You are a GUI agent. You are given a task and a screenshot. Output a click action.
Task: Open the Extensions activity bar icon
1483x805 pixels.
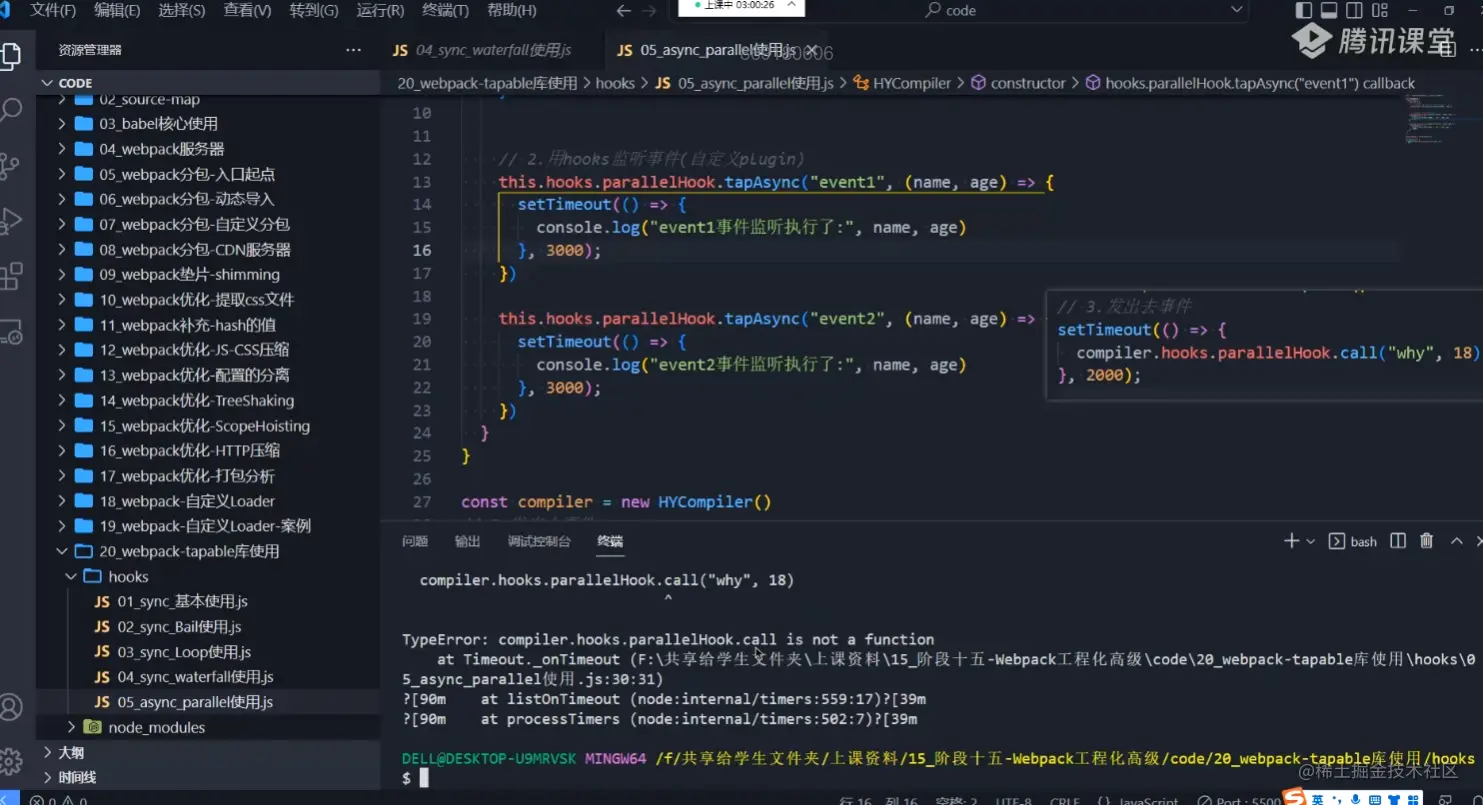point(11,274)
